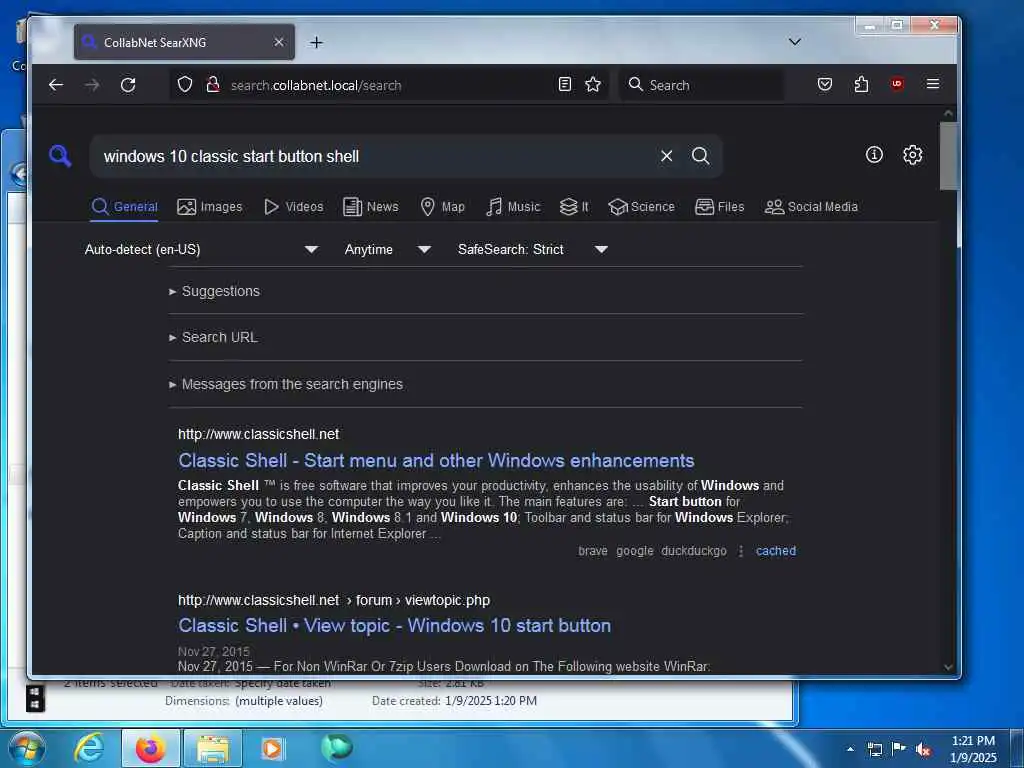The image size is (1024, 768).
Task: Click the google engine label
Action: pyautogui.click(x=635, y=551)
